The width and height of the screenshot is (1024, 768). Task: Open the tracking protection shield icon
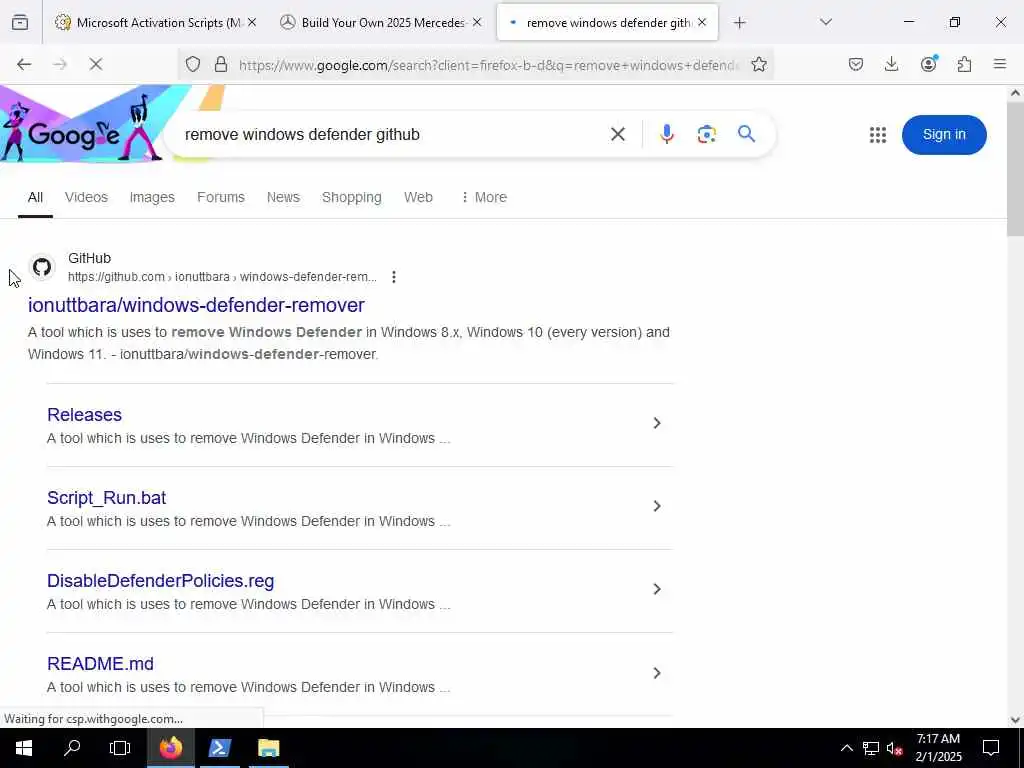[193, 64]
